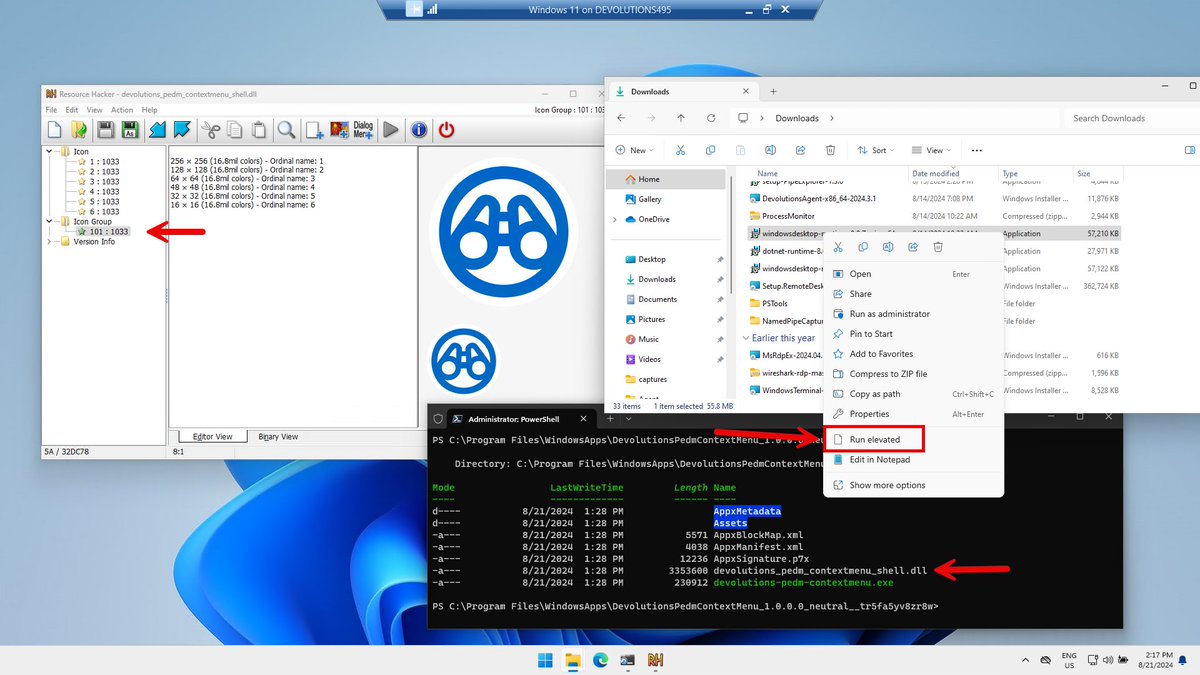Open the Action menu in Resource Hacker
This screenshot has height=675, width=1200.
pyautogui.click(x=122, y=110)
